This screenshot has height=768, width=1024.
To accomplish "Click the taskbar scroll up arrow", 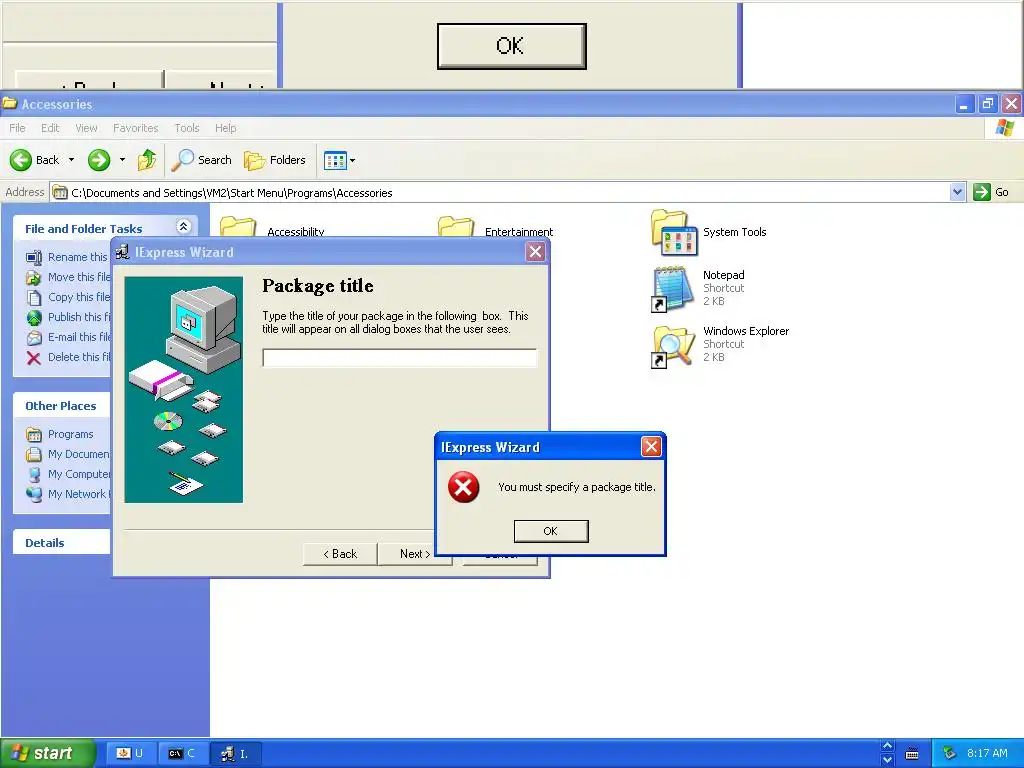I will coord(887,746).
